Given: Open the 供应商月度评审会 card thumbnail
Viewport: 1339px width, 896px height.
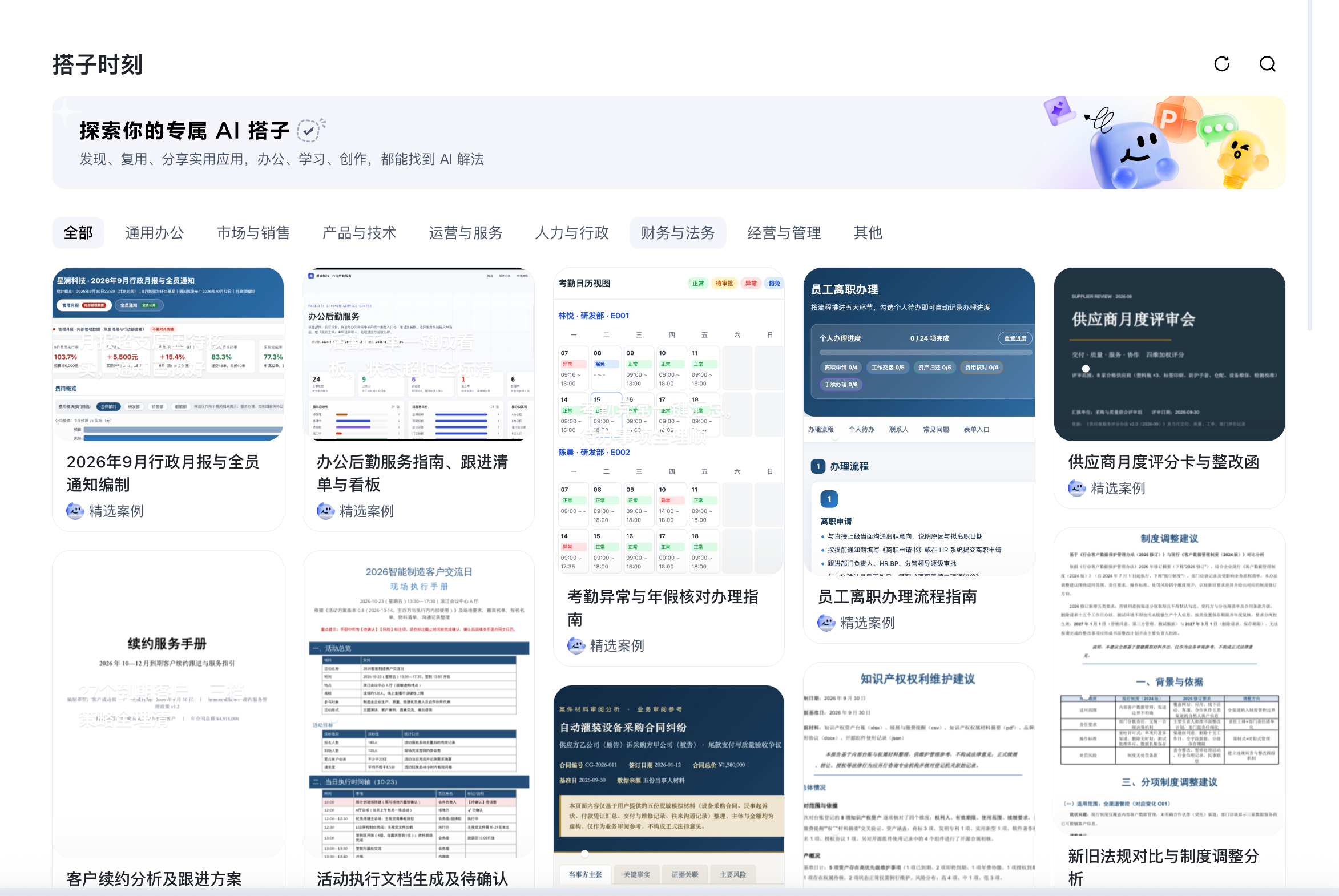Looking at the screenshot, I should point(1169,354).
